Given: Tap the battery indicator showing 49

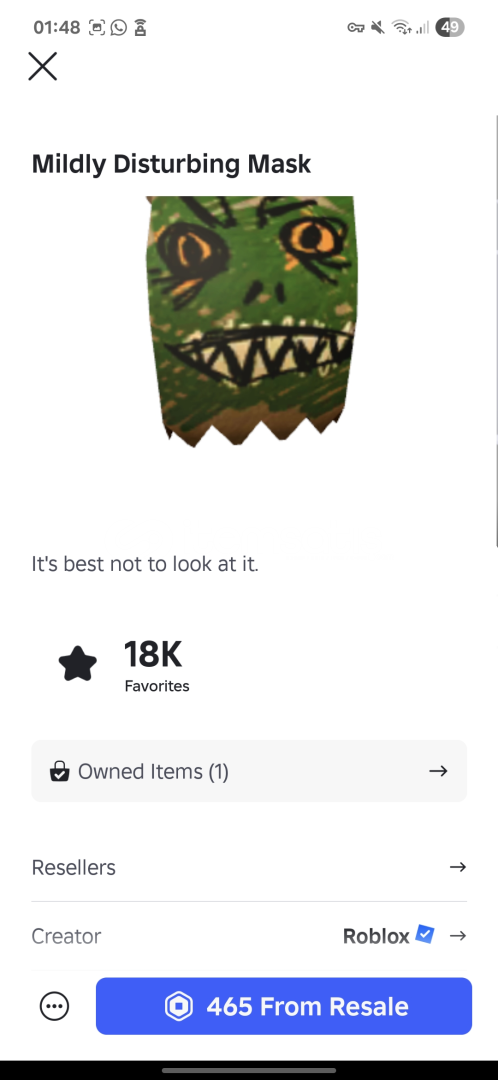Looking at the screenshot, I should point(450,28).
